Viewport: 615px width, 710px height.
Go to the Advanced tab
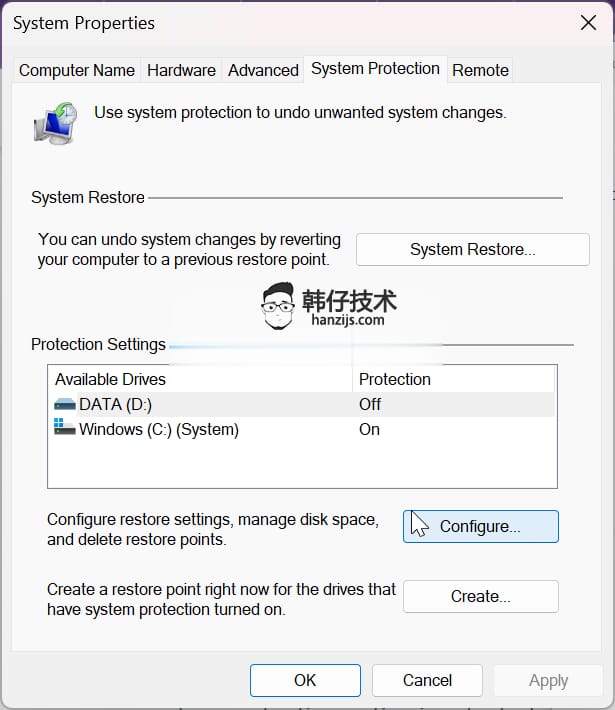coord(263,70)
